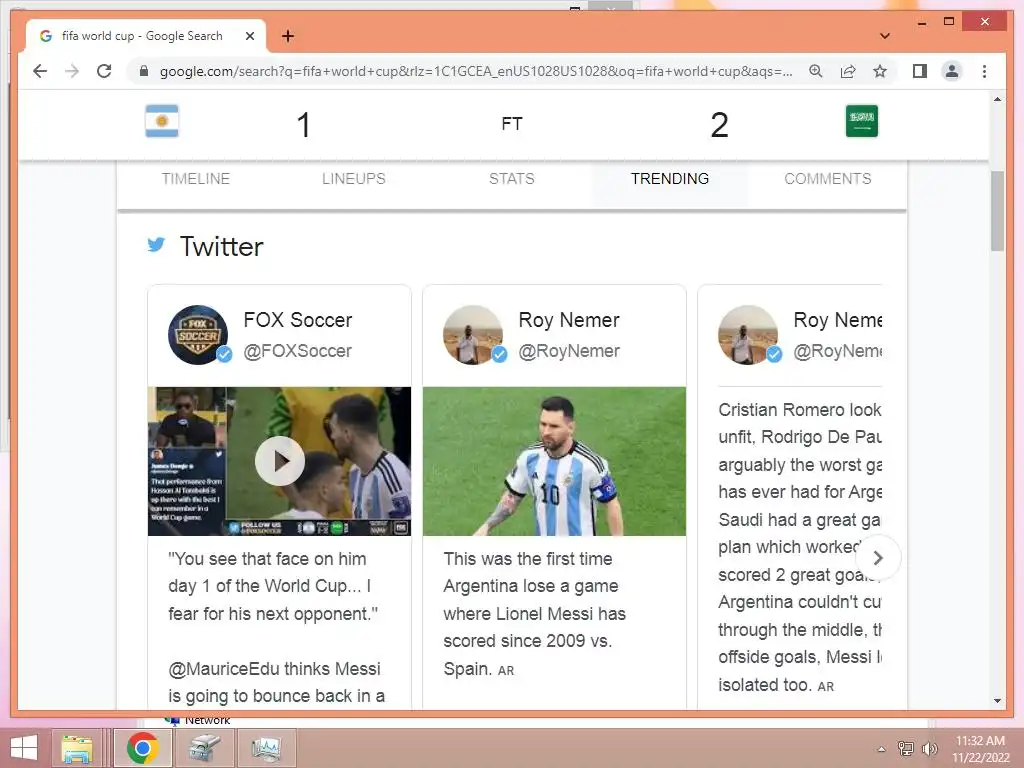
Task: Show hidden system tray icons
Action: pyautogui.click(x=881, y=749)
